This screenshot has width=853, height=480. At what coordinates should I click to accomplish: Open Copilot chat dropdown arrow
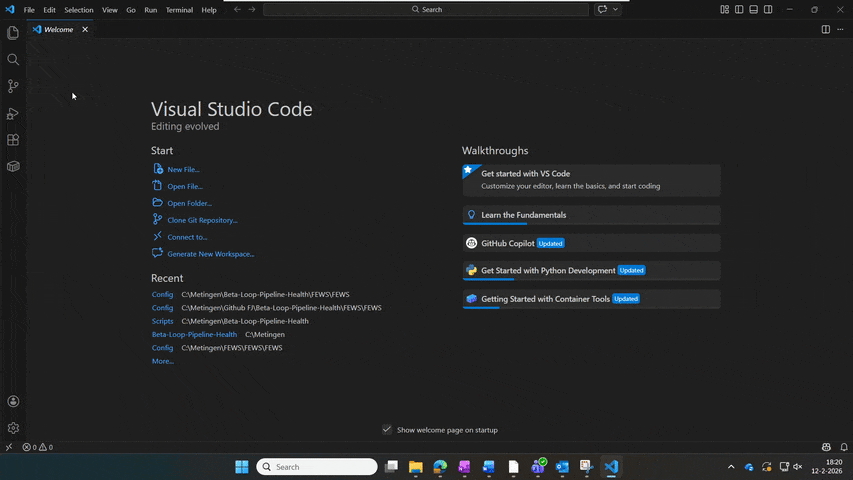[x=615, y=9]
